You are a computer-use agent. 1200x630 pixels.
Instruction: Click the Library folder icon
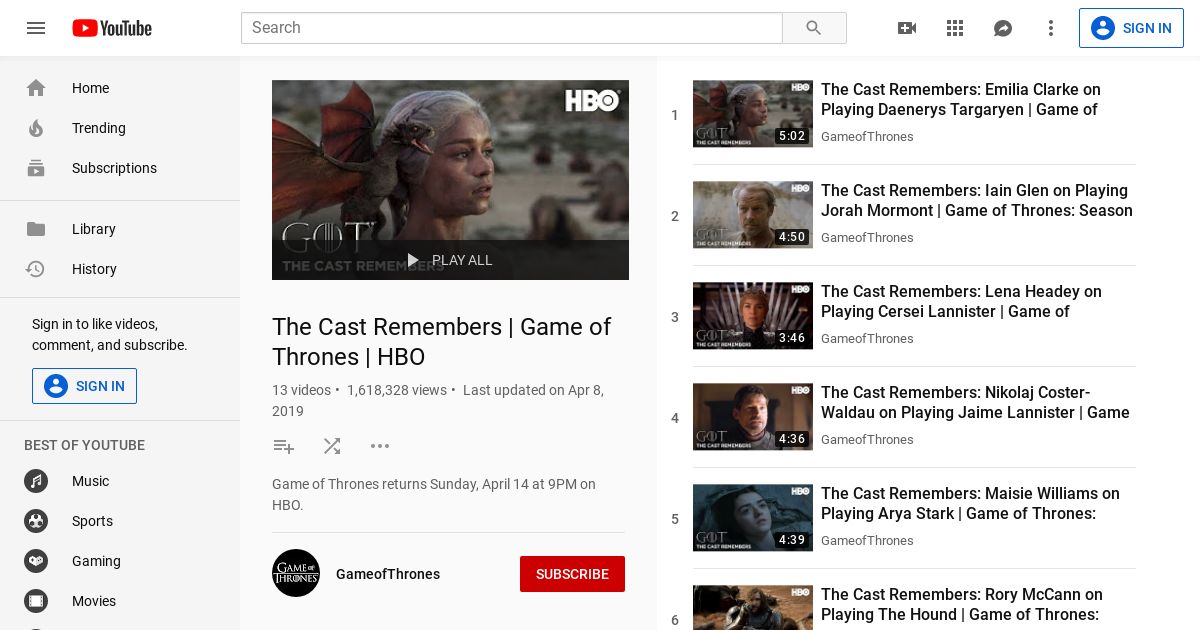click(36, 229)
